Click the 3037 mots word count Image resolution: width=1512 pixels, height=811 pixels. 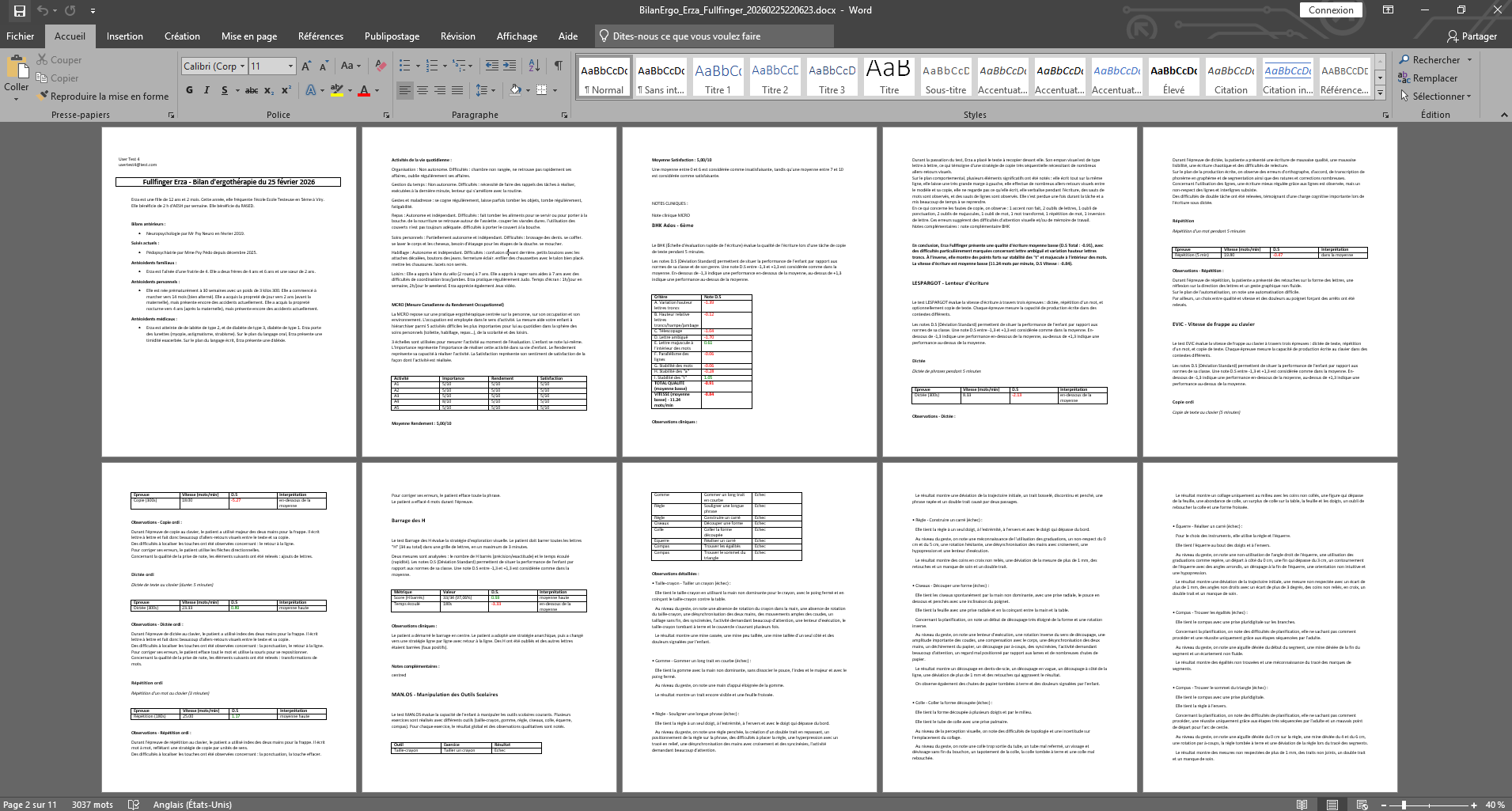pos(93,805)
